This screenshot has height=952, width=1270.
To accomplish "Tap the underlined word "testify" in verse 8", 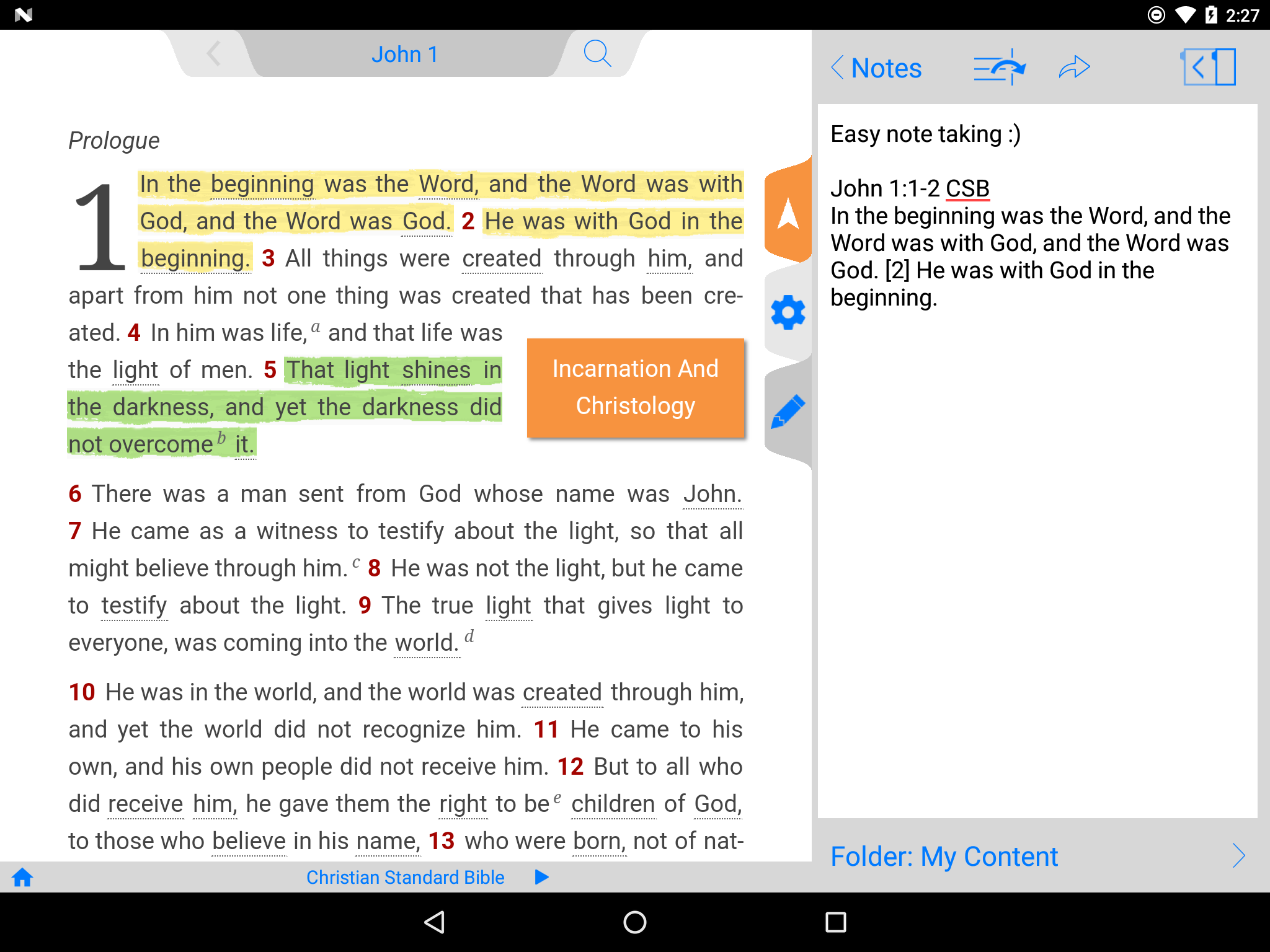I will pos(134,606).
